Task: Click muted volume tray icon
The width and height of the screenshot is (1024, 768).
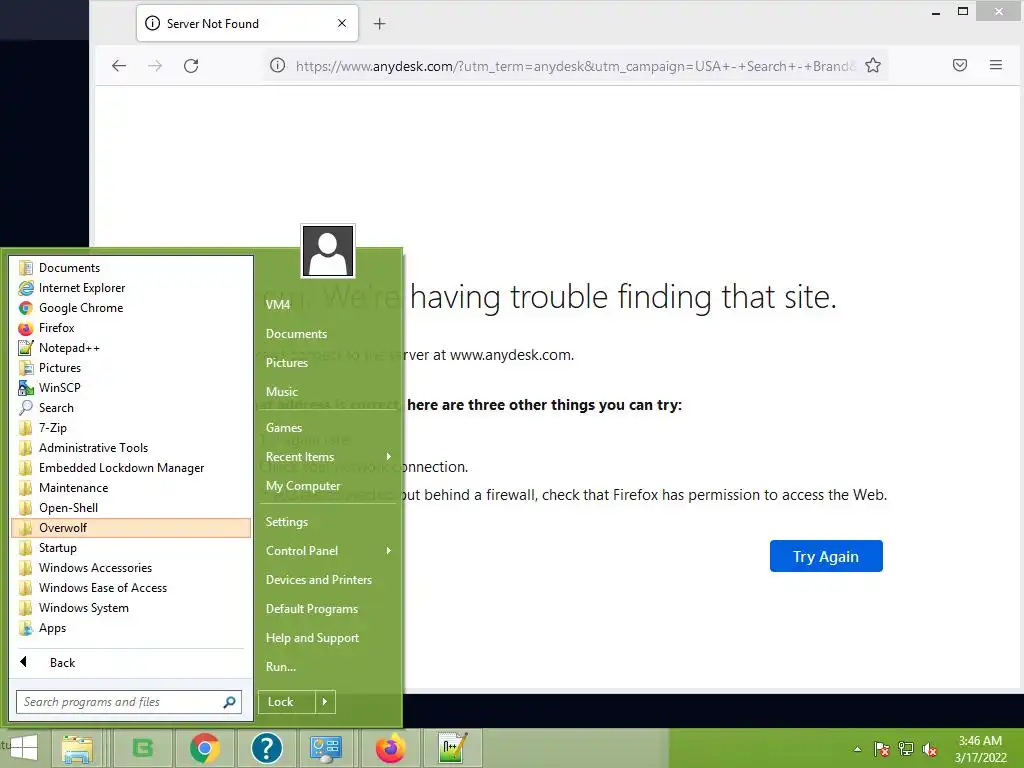Action: point(930,749)
